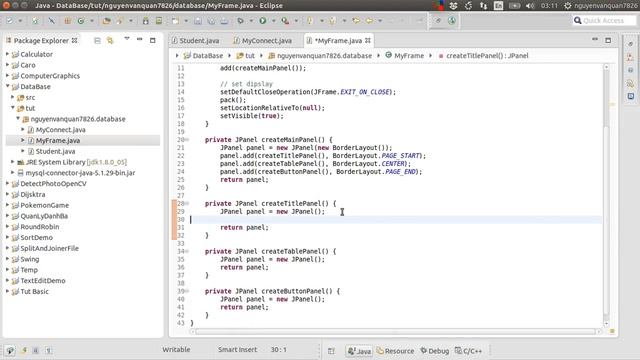Click the nguyenvanquan7826.database breadcrumb item
The width and height of the screenshot is (640, 360).
(320, 56)
